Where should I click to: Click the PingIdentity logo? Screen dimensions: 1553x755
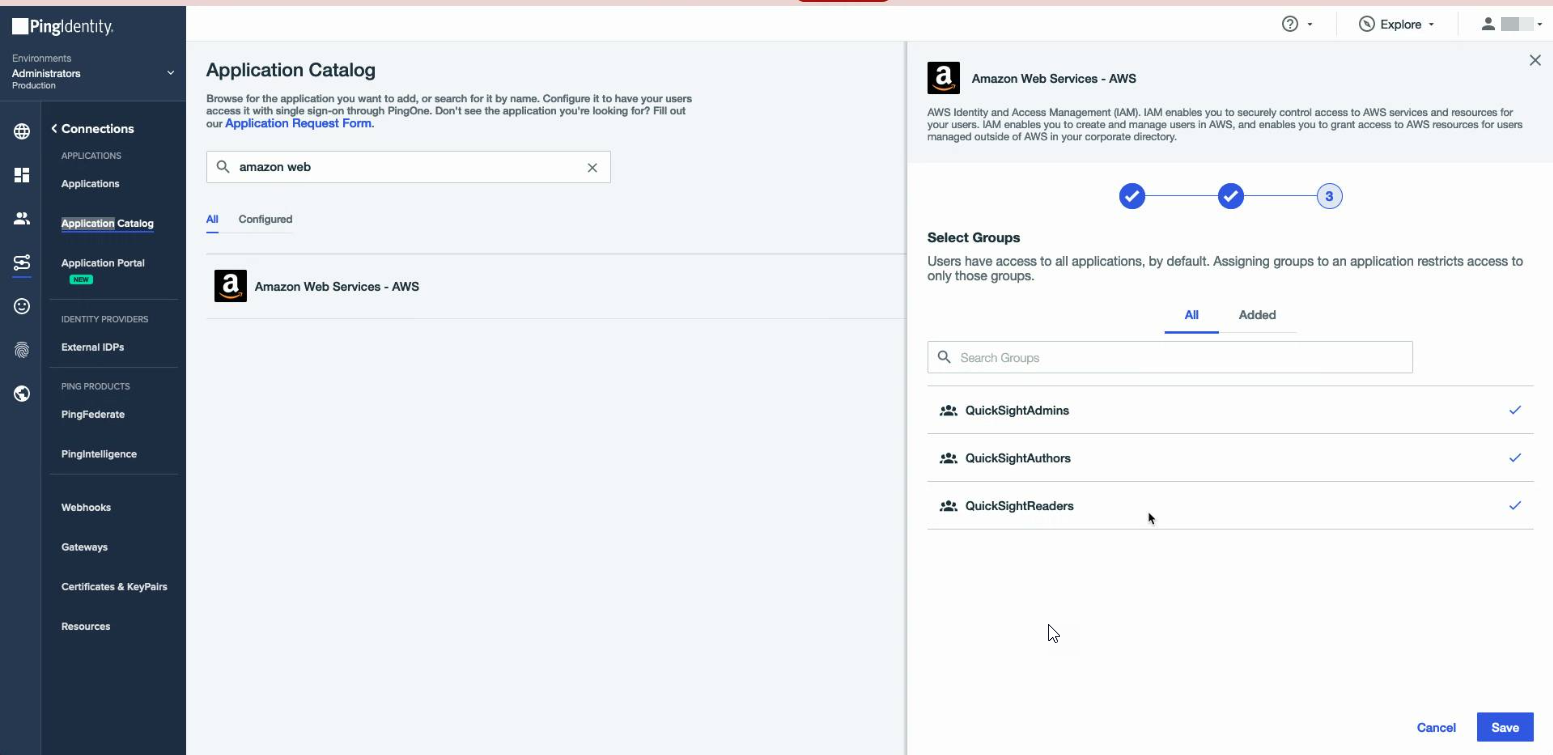(62, 27)
